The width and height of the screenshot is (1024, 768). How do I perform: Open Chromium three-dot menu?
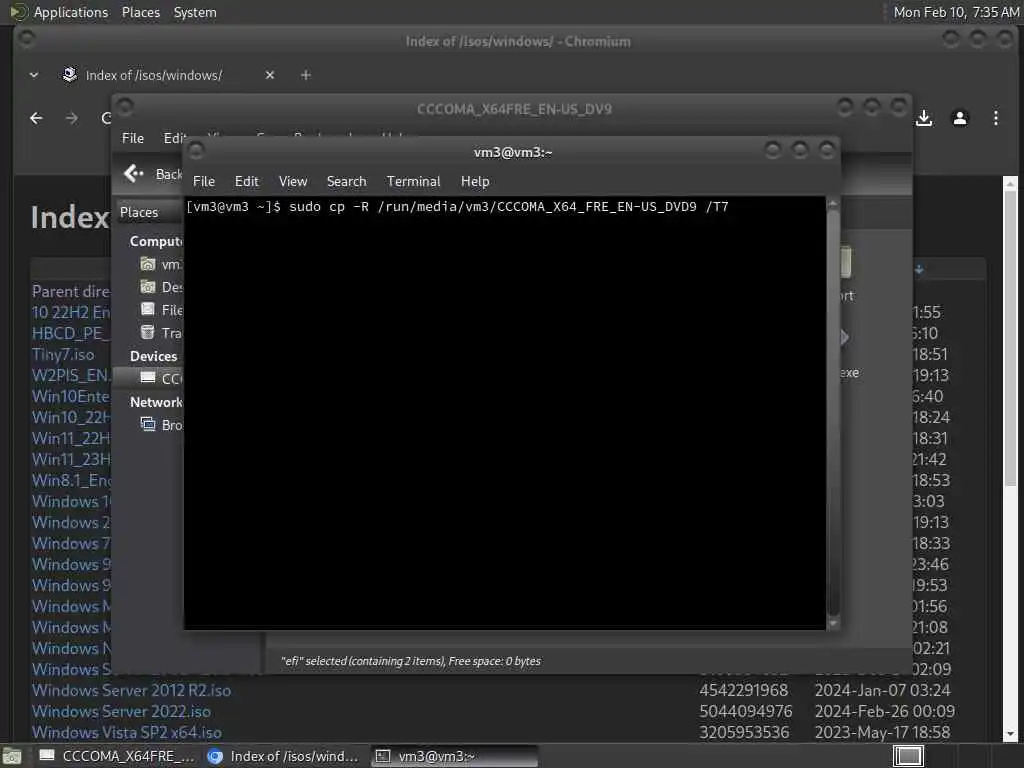[996, 118]
